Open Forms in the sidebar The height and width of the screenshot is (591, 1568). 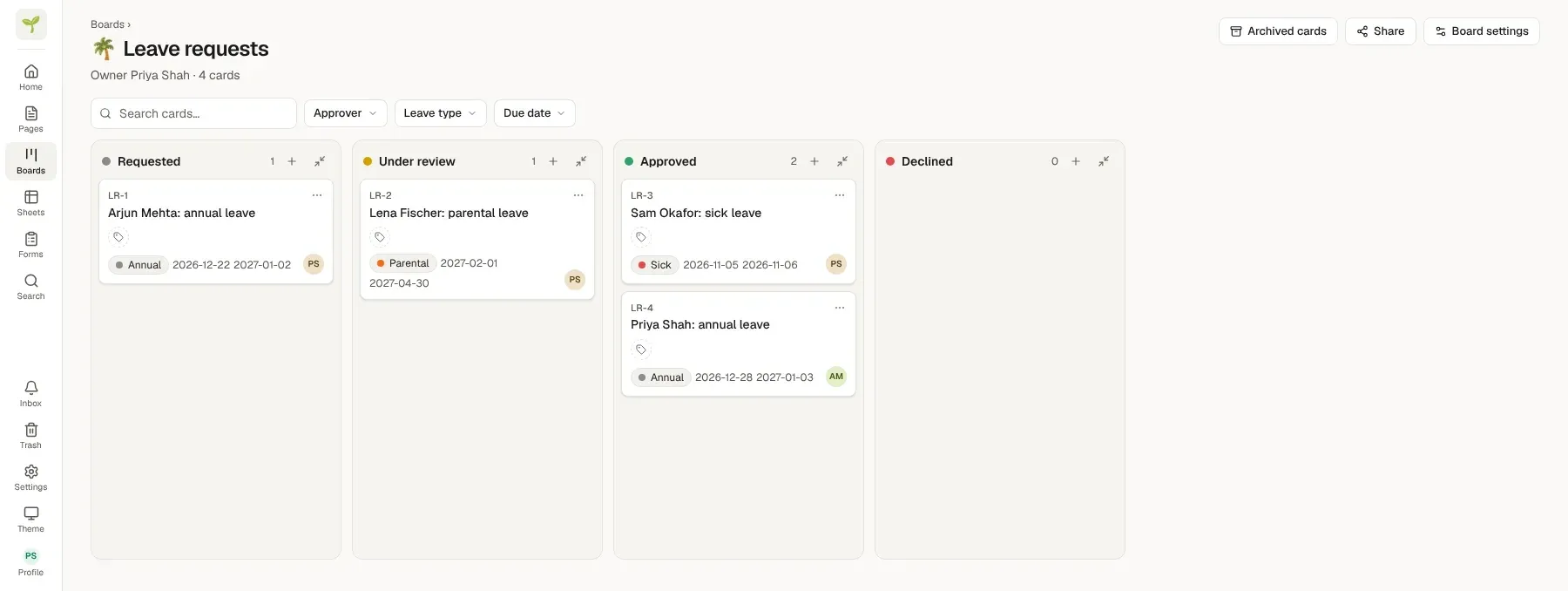[31, 245]
